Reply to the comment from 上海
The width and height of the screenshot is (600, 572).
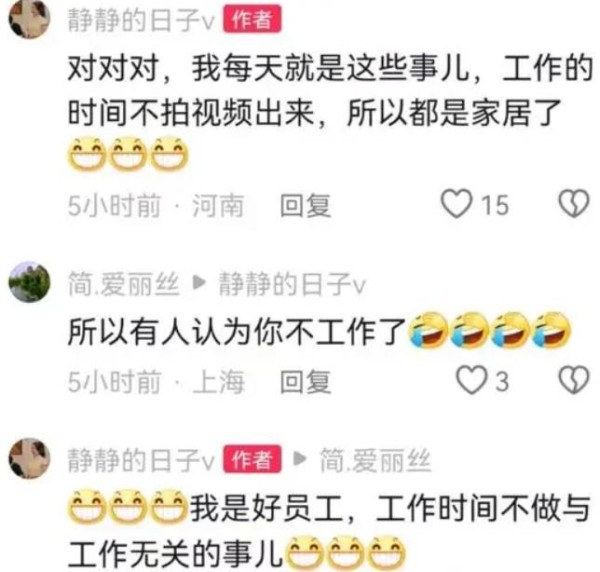pos(305,381)
